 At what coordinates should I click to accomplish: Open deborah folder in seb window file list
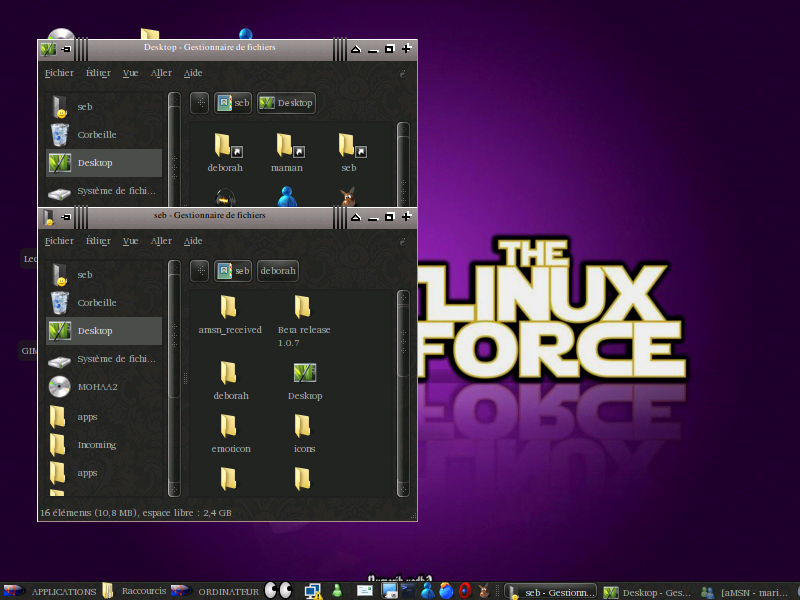coord(230,381)
